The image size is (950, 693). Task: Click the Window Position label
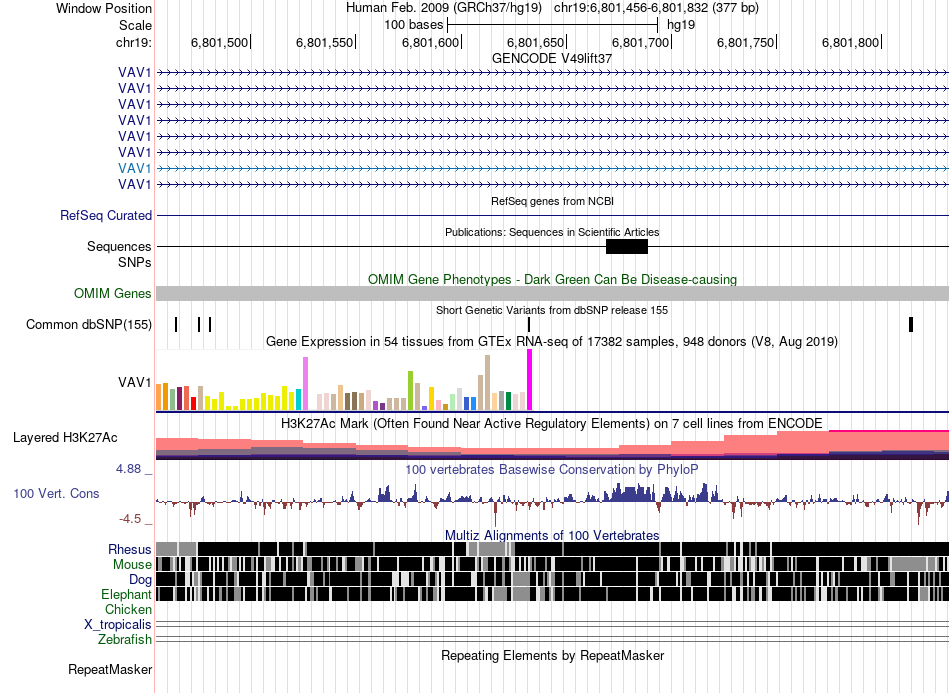104,8
